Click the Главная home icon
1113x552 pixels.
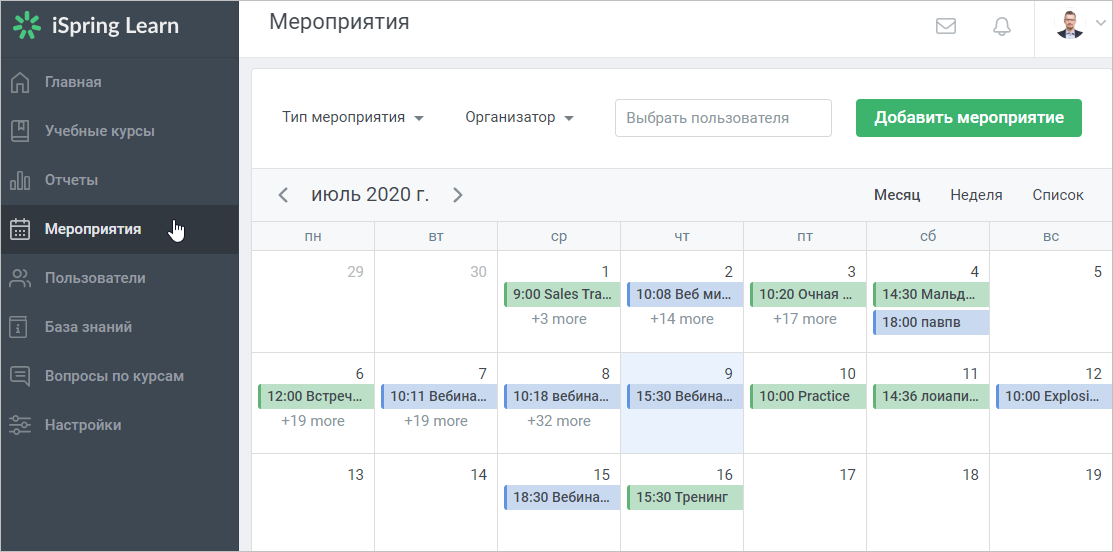click(x=20, y=82)
